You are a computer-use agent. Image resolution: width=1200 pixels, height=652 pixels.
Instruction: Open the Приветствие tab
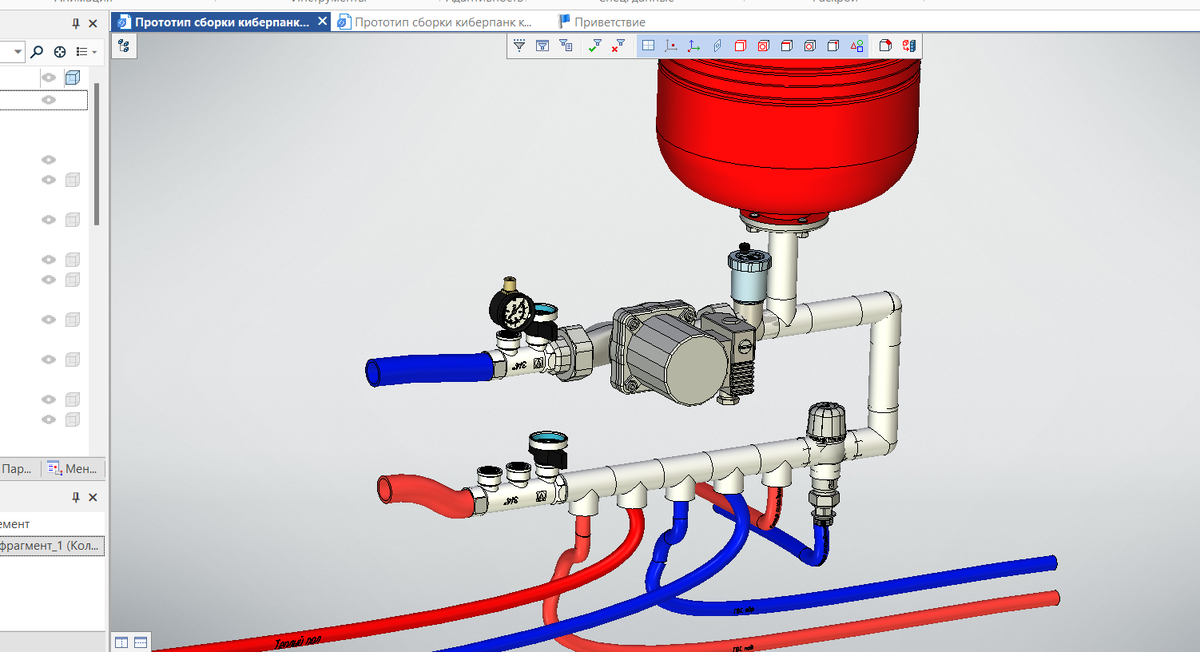pyautogui.click(x=601, y=22)
